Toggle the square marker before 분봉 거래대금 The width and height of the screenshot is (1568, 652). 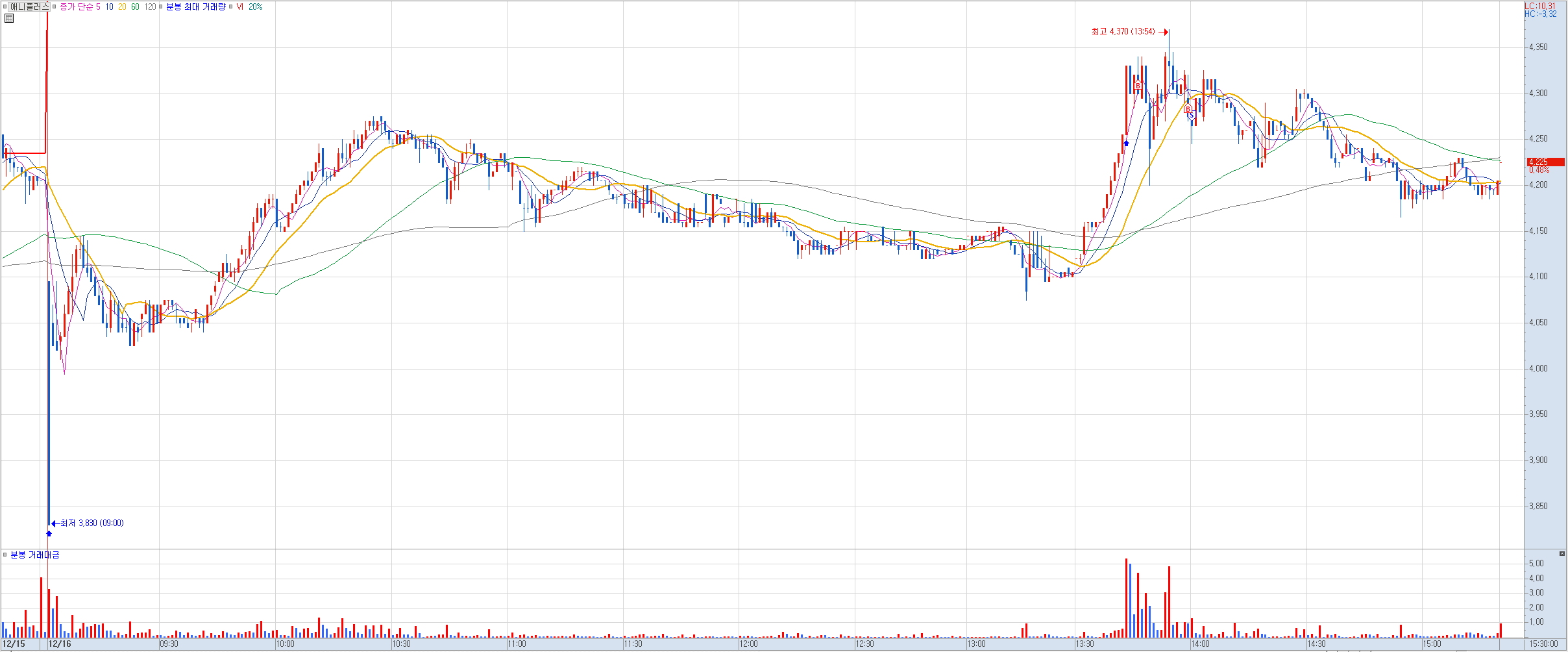[5, 555]
